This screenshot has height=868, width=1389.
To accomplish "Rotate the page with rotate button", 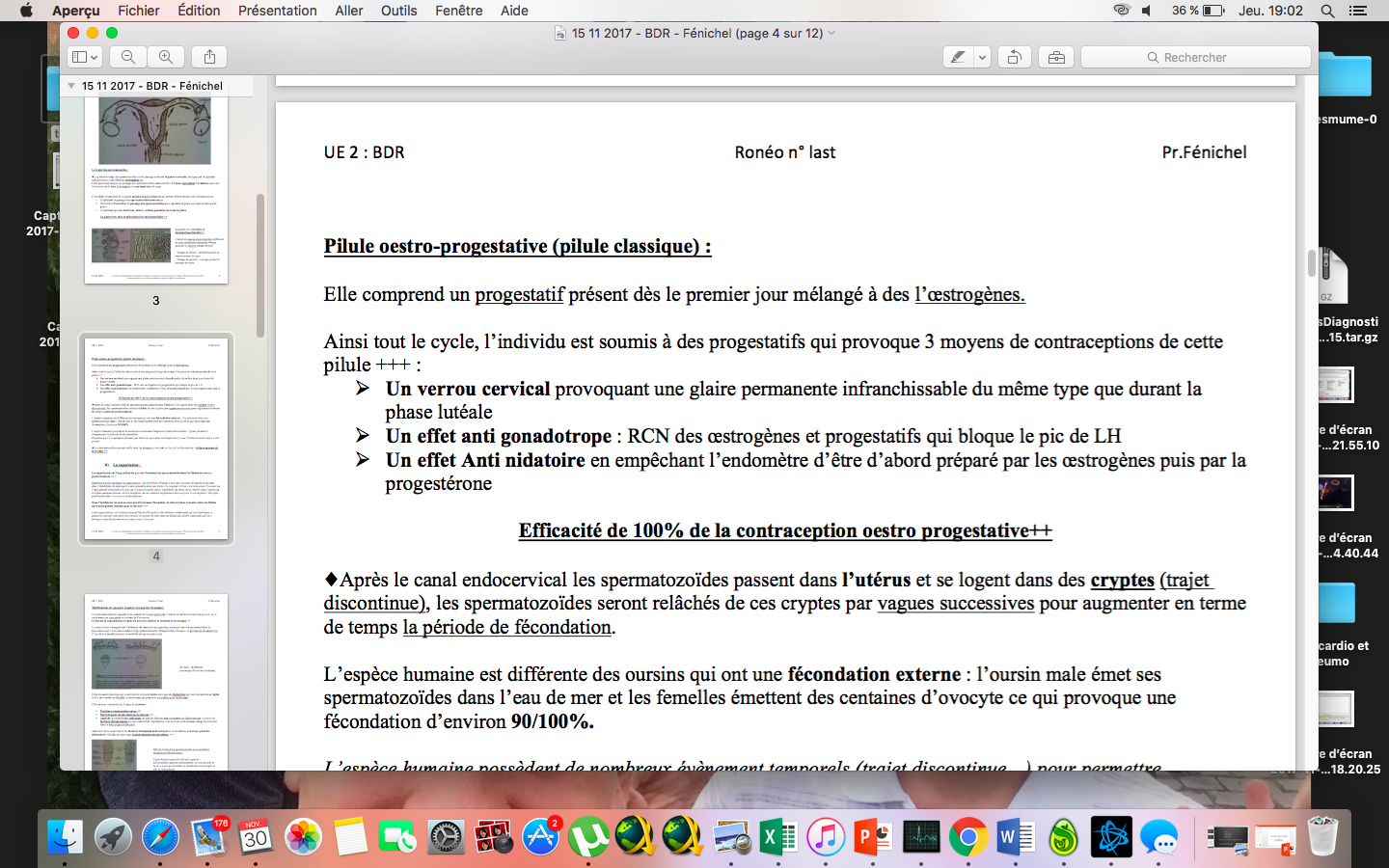I will [1015, 57].
